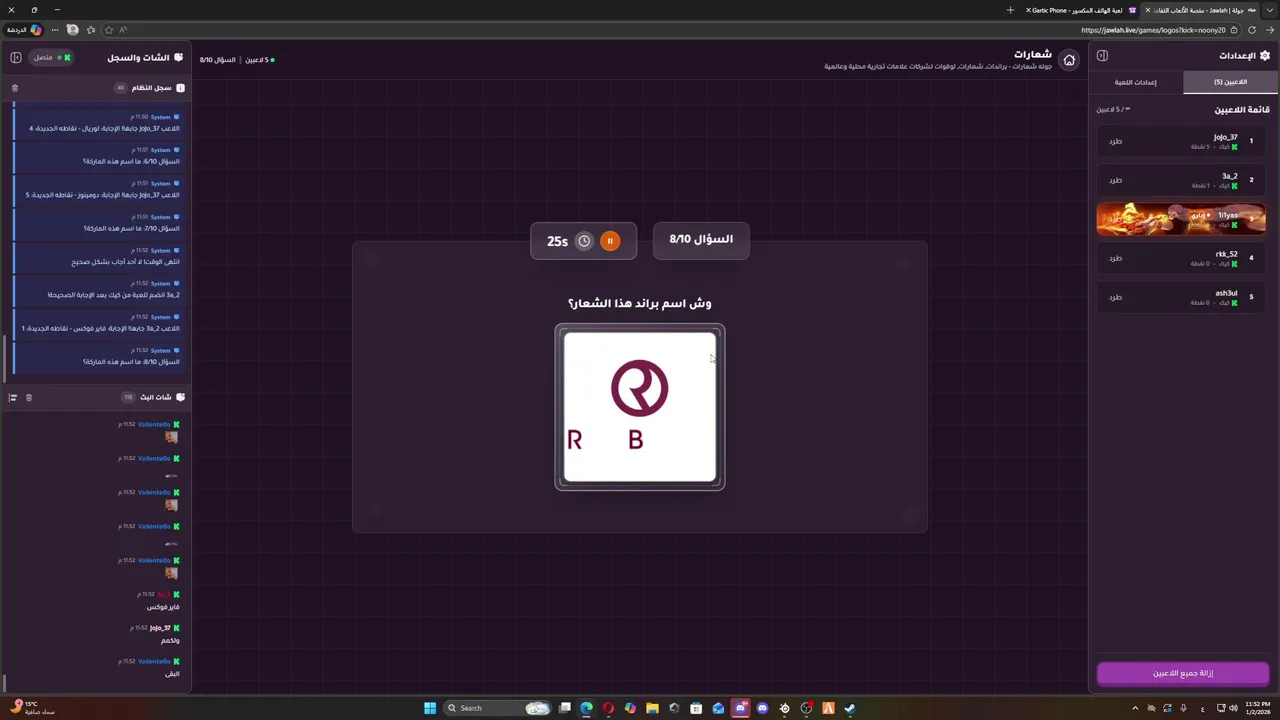The width and height of the screenshot is (1280, 720).
Task: Click the قائمة اللاعبين heading
Action: tap(1242, 109)
